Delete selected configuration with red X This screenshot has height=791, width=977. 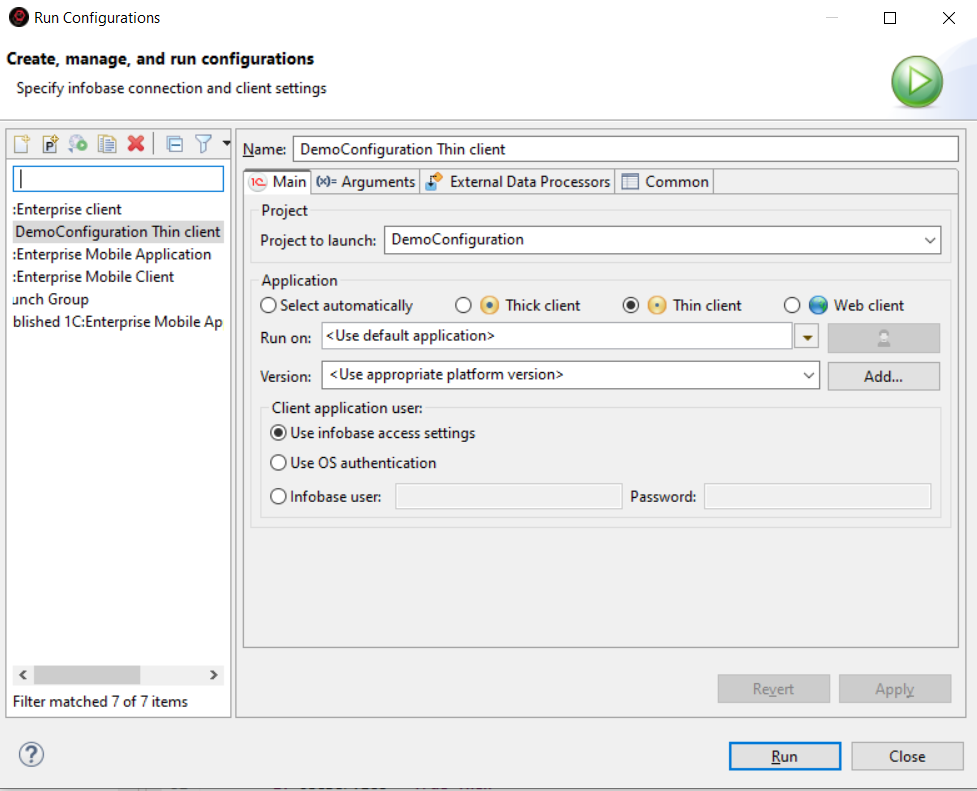(136, 144)
